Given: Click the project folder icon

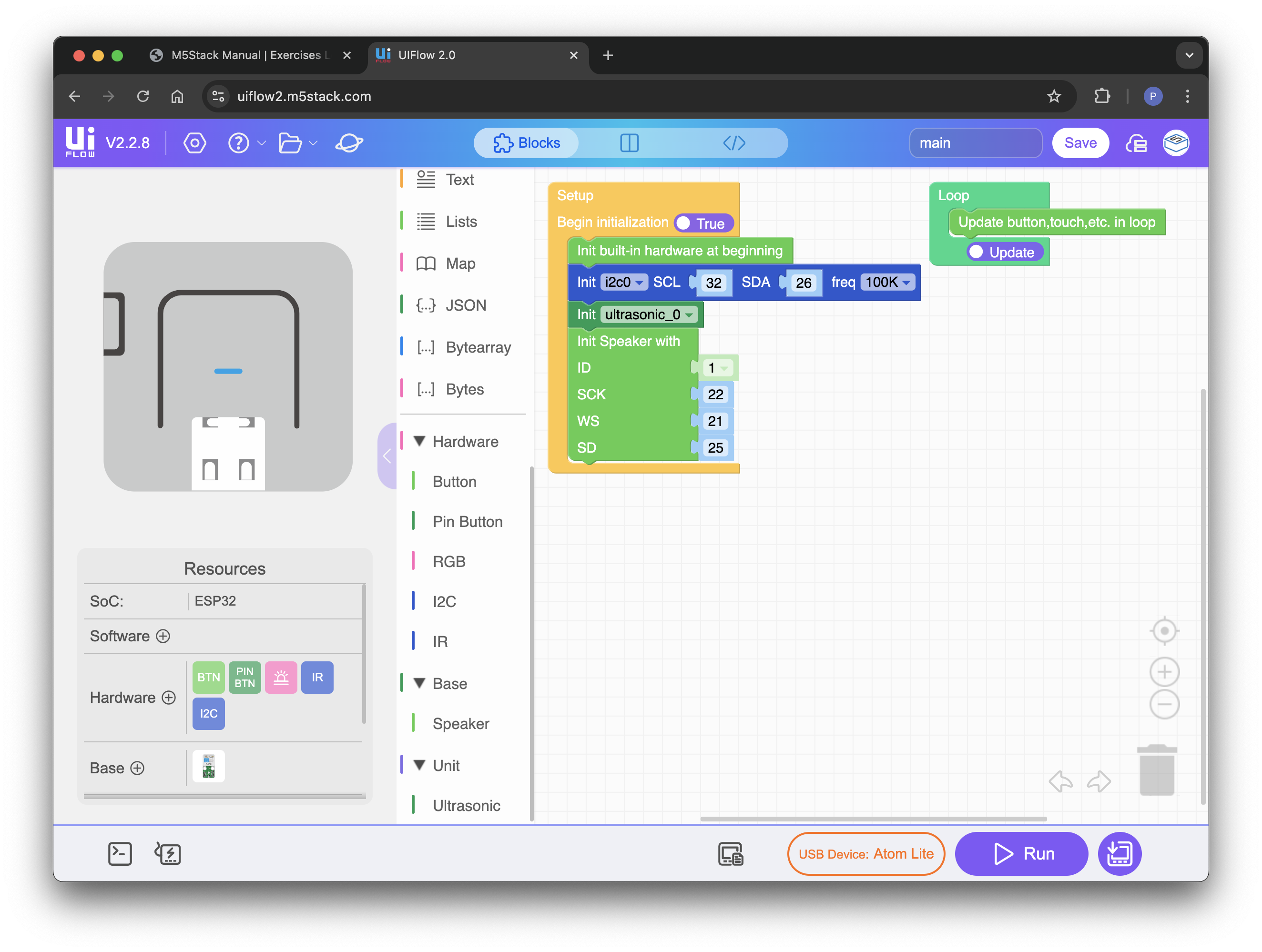Looking at the screenshot, I should pyautogui.click(x=290, y=142).
